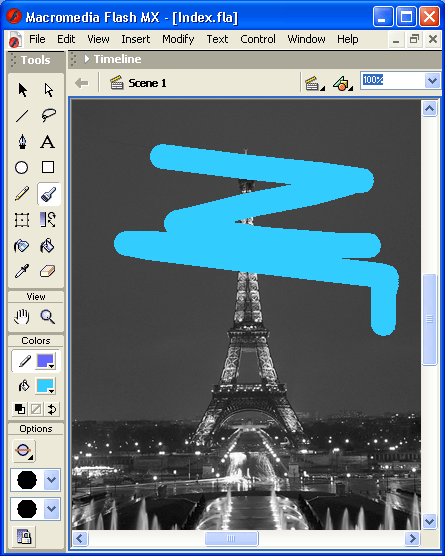Click the Scene 1 label

[147, 83]
